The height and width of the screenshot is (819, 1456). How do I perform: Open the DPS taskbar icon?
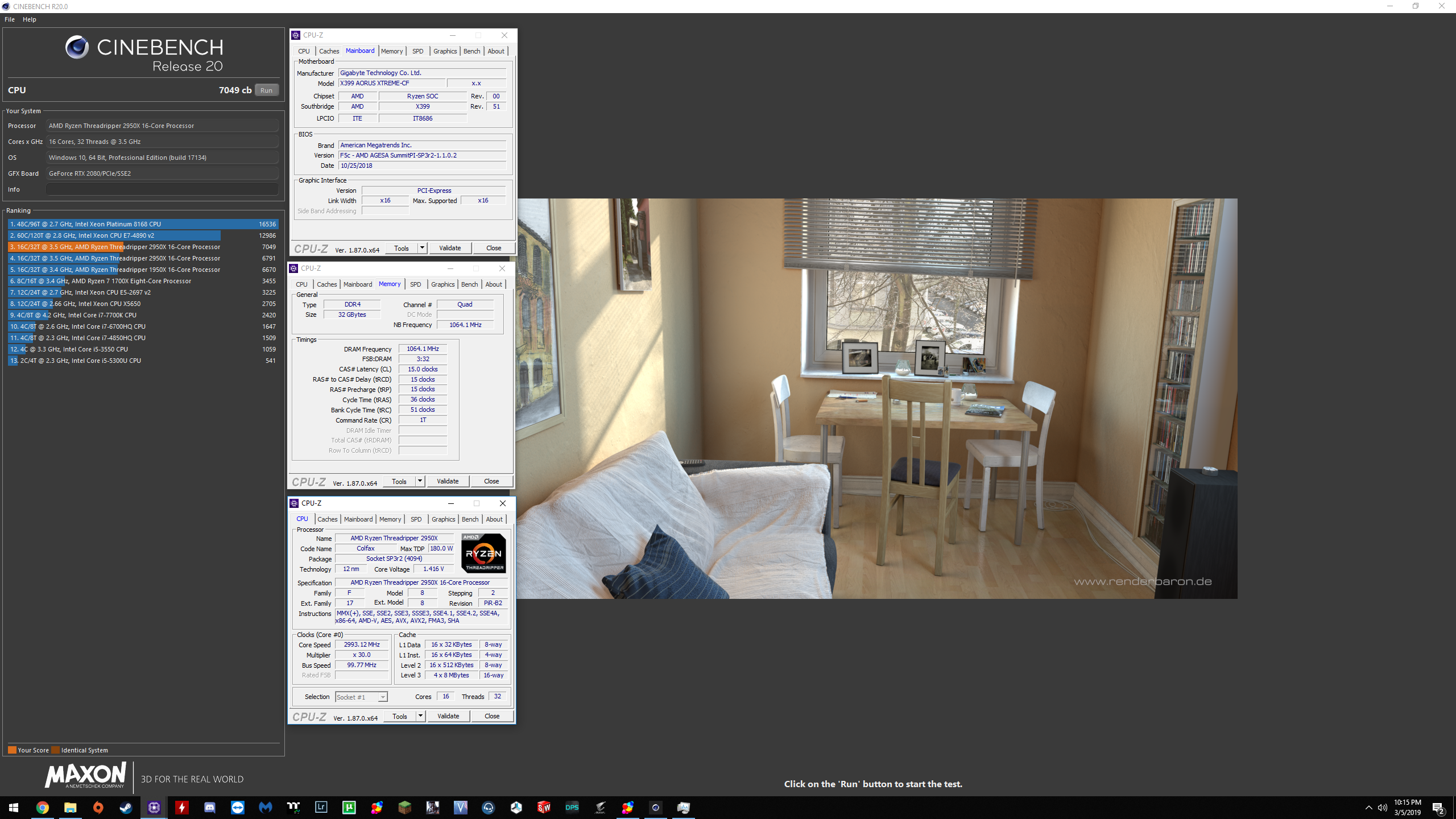pyautogui.click(x=572, y=808)
